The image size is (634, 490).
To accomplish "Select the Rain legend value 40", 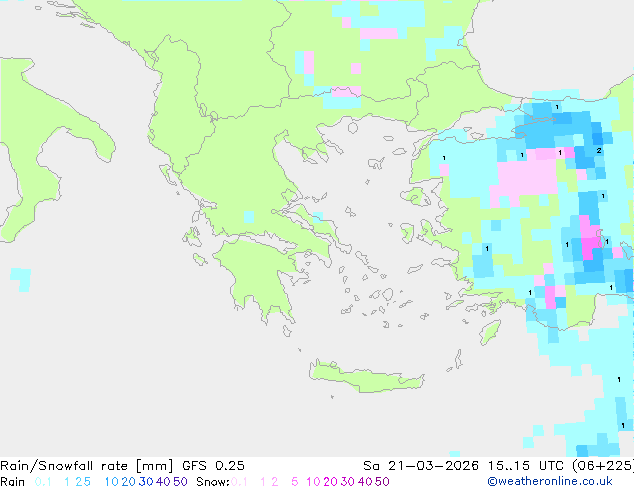I will (x=163, y=482).
